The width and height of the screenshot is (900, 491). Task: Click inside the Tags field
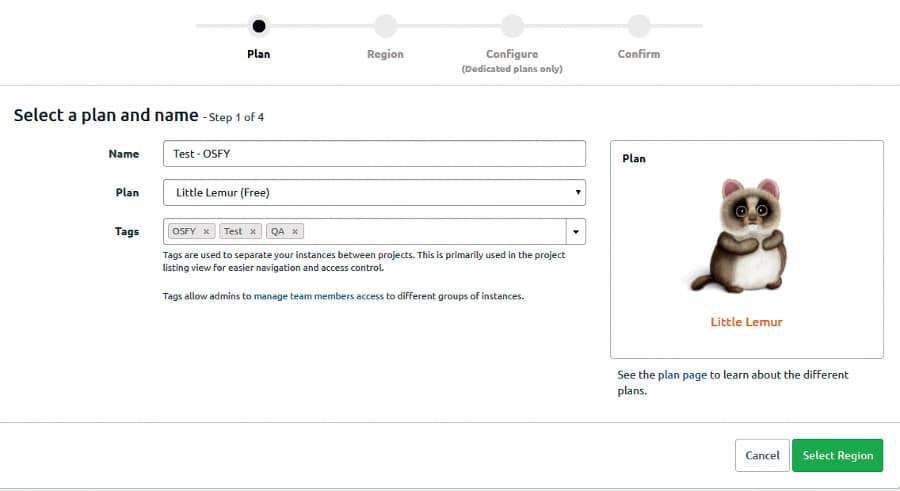(x=430, y=232)
